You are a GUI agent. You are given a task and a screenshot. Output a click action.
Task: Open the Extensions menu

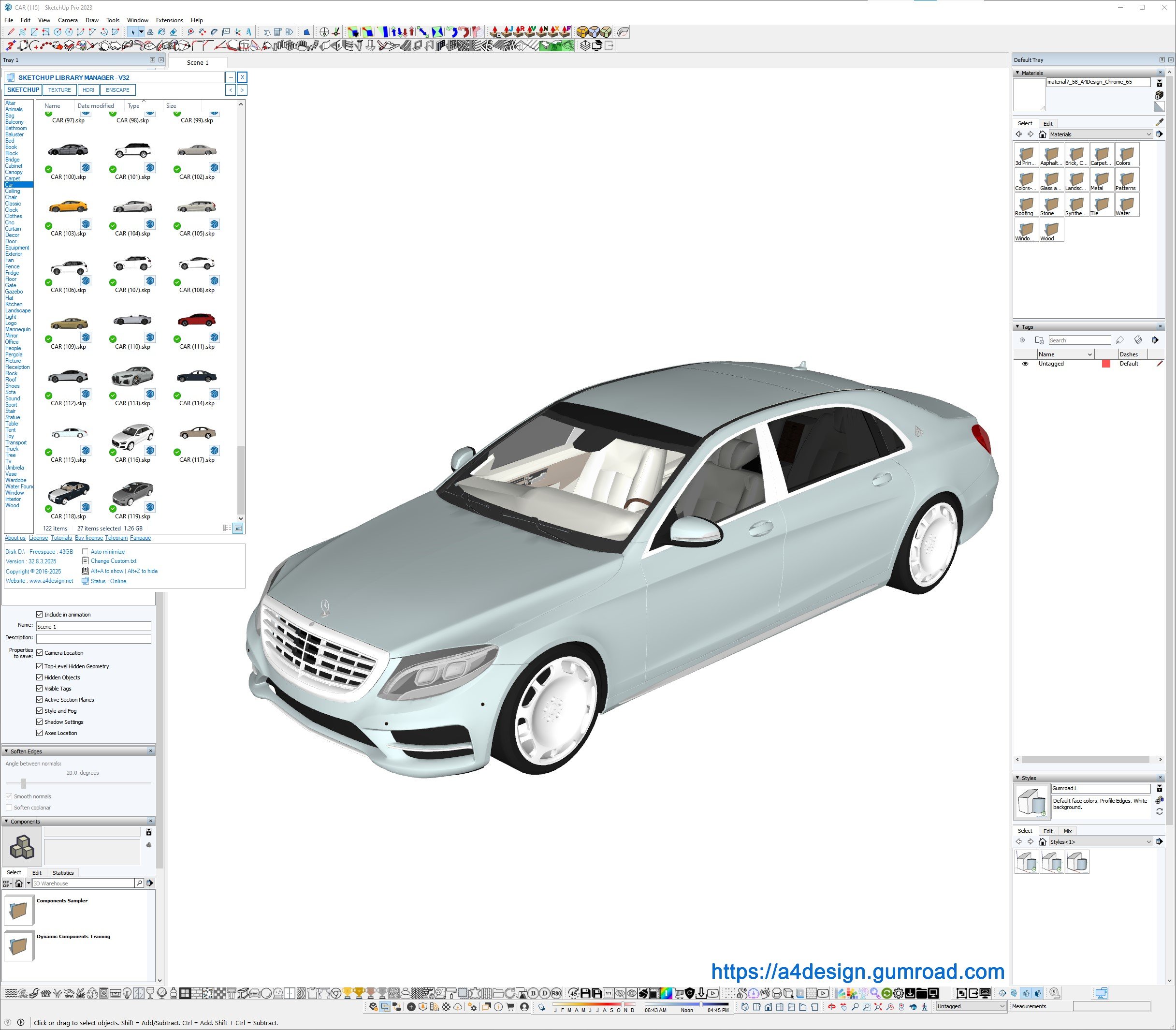click(169, 20)
